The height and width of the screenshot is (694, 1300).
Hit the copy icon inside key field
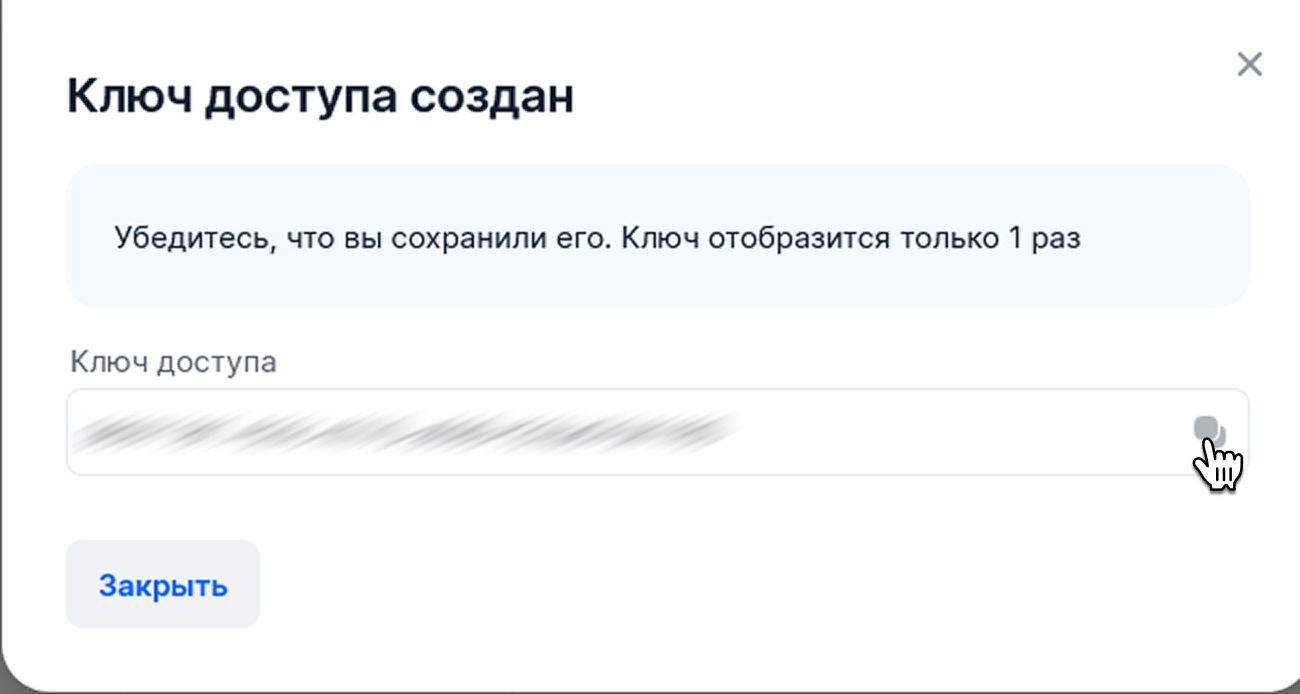click(x=1209, y=431)
